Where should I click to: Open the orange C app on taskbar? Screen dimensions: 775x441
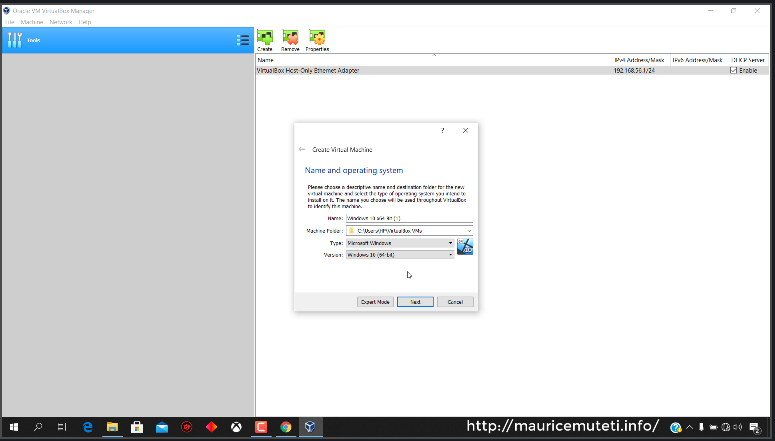[x=261, y=427]
